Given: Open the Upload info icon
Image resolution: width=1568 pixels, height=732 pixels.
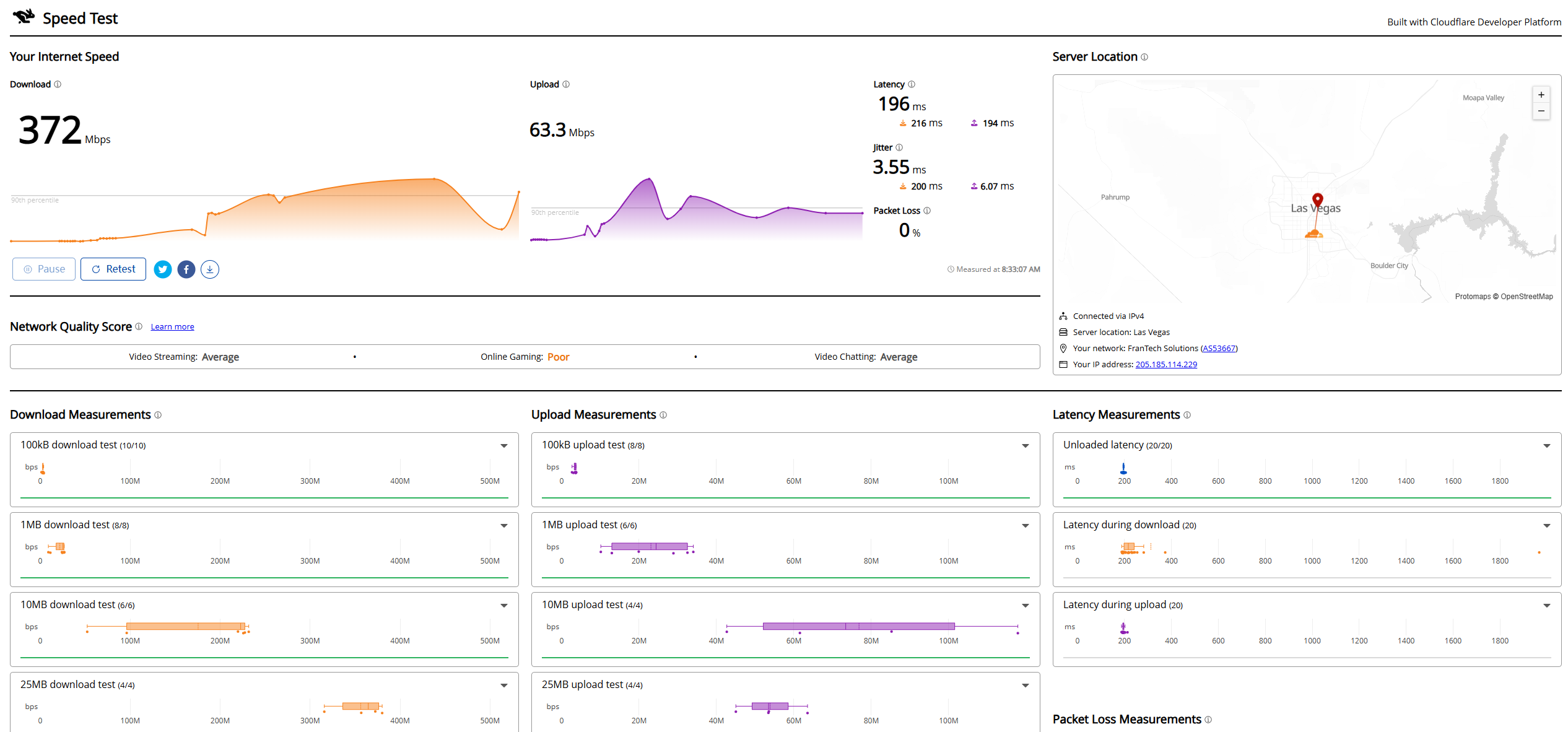Looking at the screenshot, I should click(x=566, y=84).
